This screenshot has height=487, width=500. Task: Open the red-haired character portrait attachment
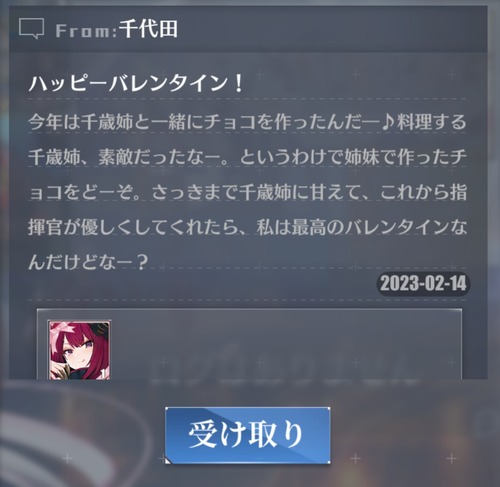[x=79, y=350]
